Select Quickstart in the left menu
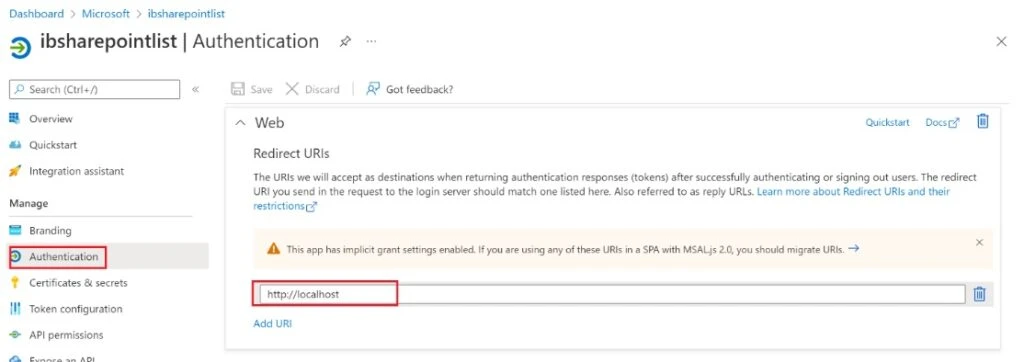Viewport: 1024px width, 362px height. pos(53,145)
